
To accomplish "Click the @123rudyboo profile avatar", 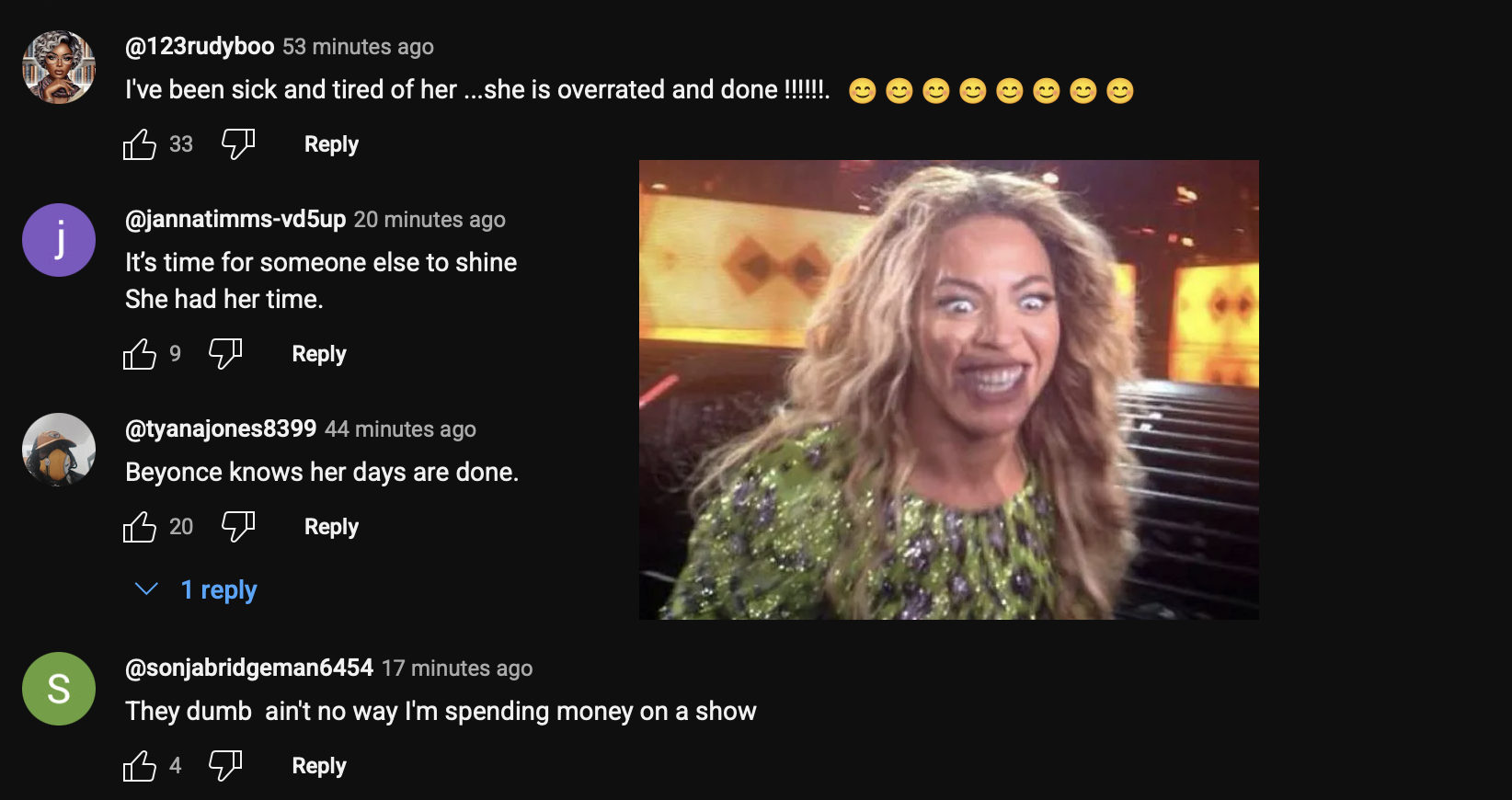I will click(x=59, y=67).
